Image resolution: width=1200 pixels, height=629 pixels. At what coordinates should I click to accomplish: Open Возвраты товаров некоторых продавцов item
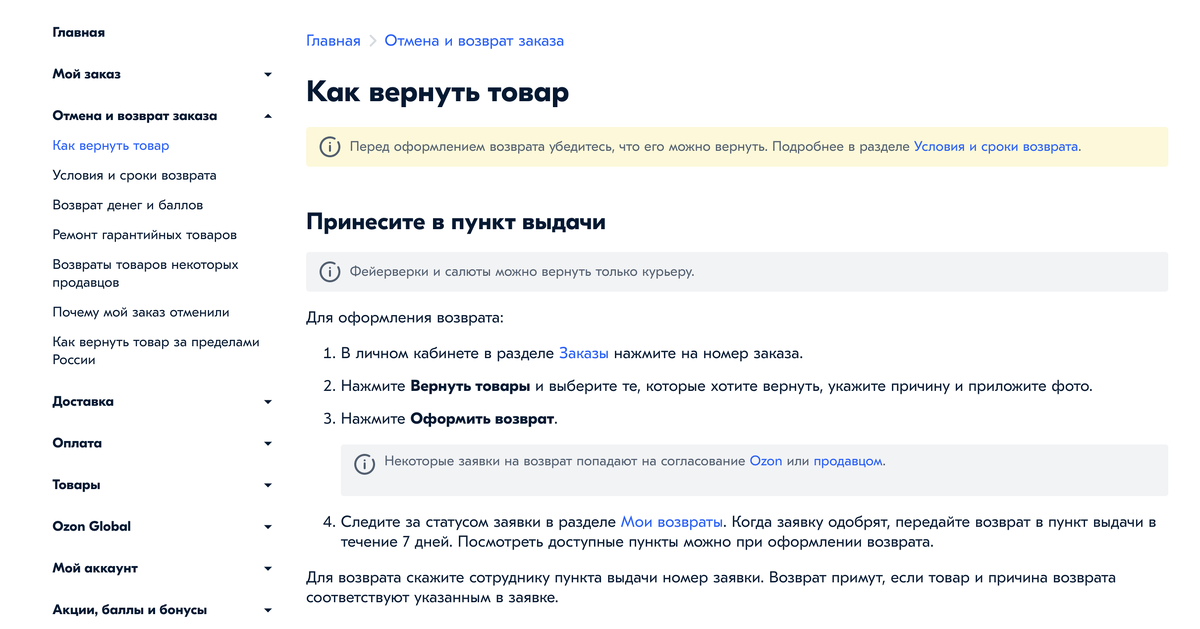point(146,274)
